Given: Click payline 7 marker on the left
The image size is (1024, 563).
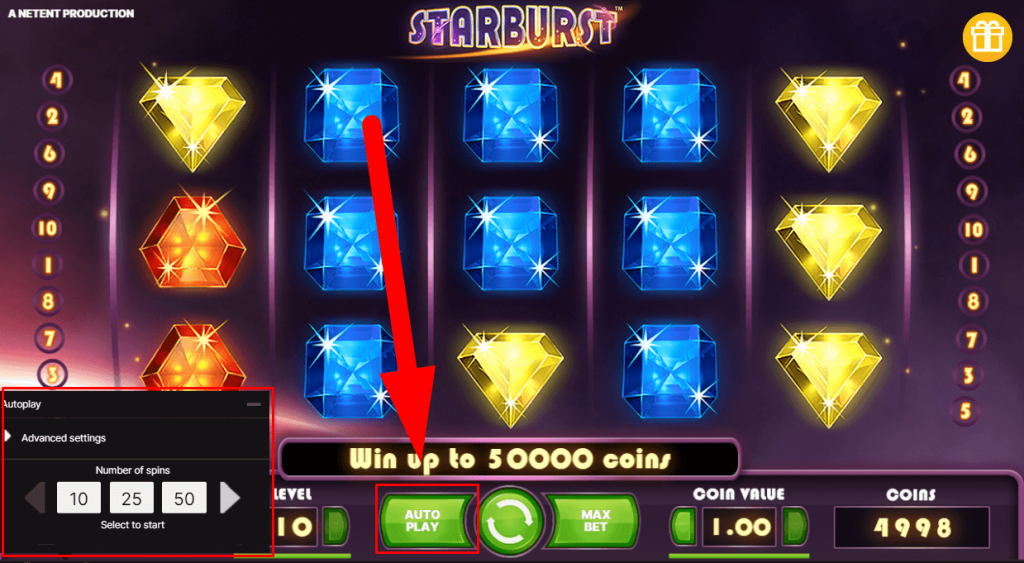Looking at the screenshot, I should [x=50, y=338].
